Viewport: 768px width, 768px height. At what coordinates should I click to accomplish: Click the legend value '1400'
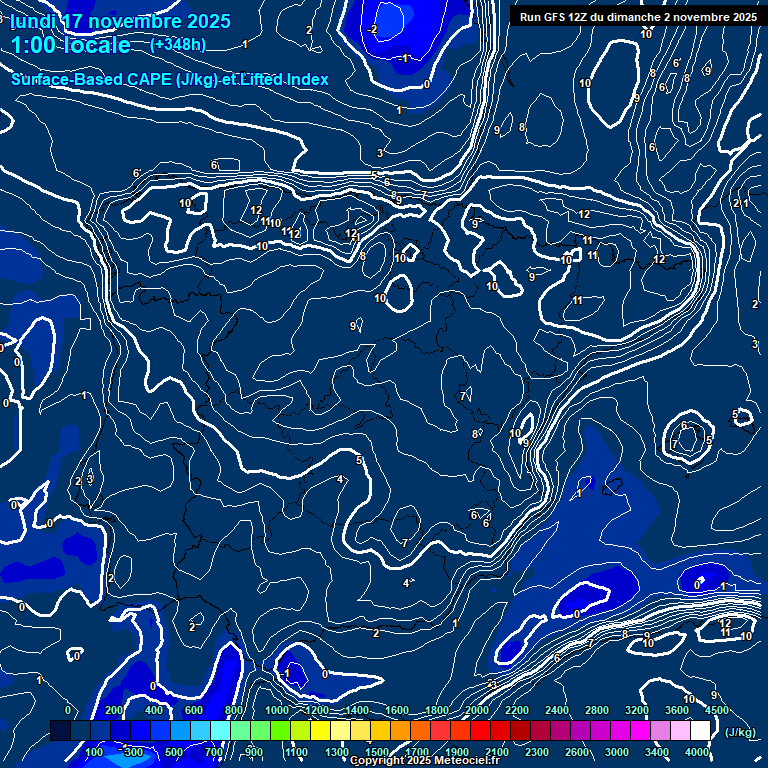357,710
